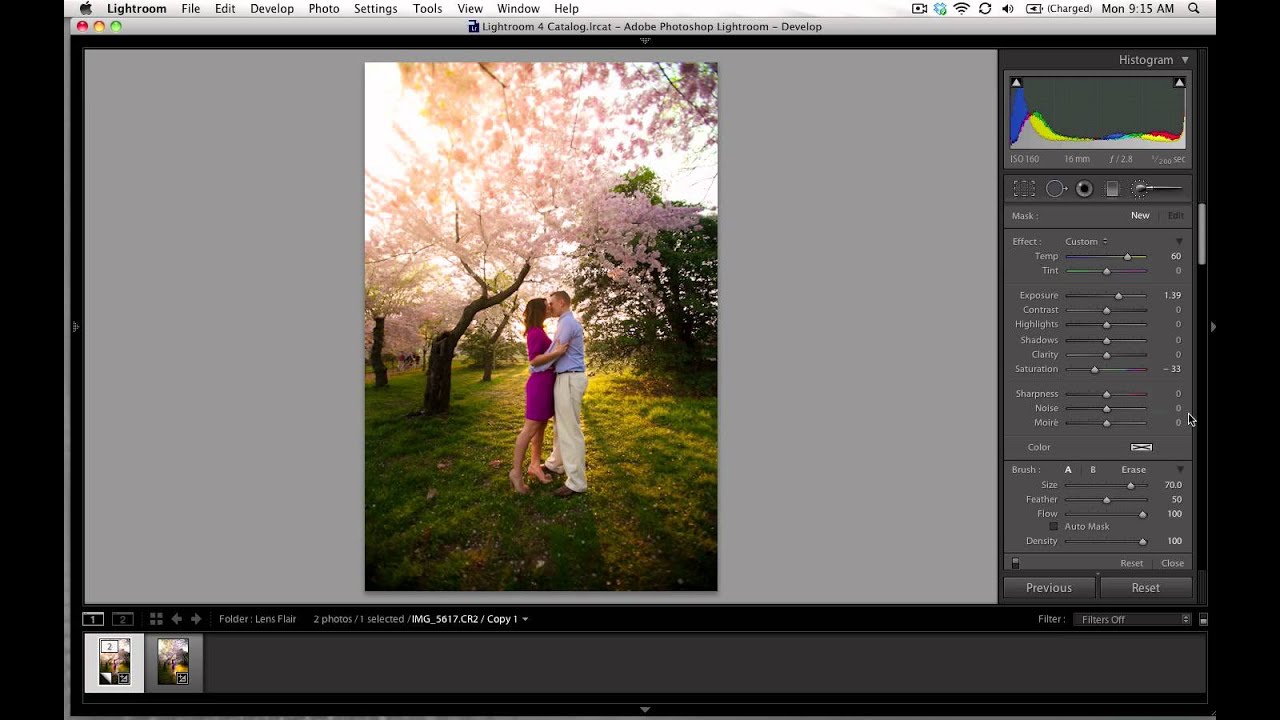Open the Effect Custom preset dropdown
Viewport: 1280px width, 720px height.
click(1086, 241)
